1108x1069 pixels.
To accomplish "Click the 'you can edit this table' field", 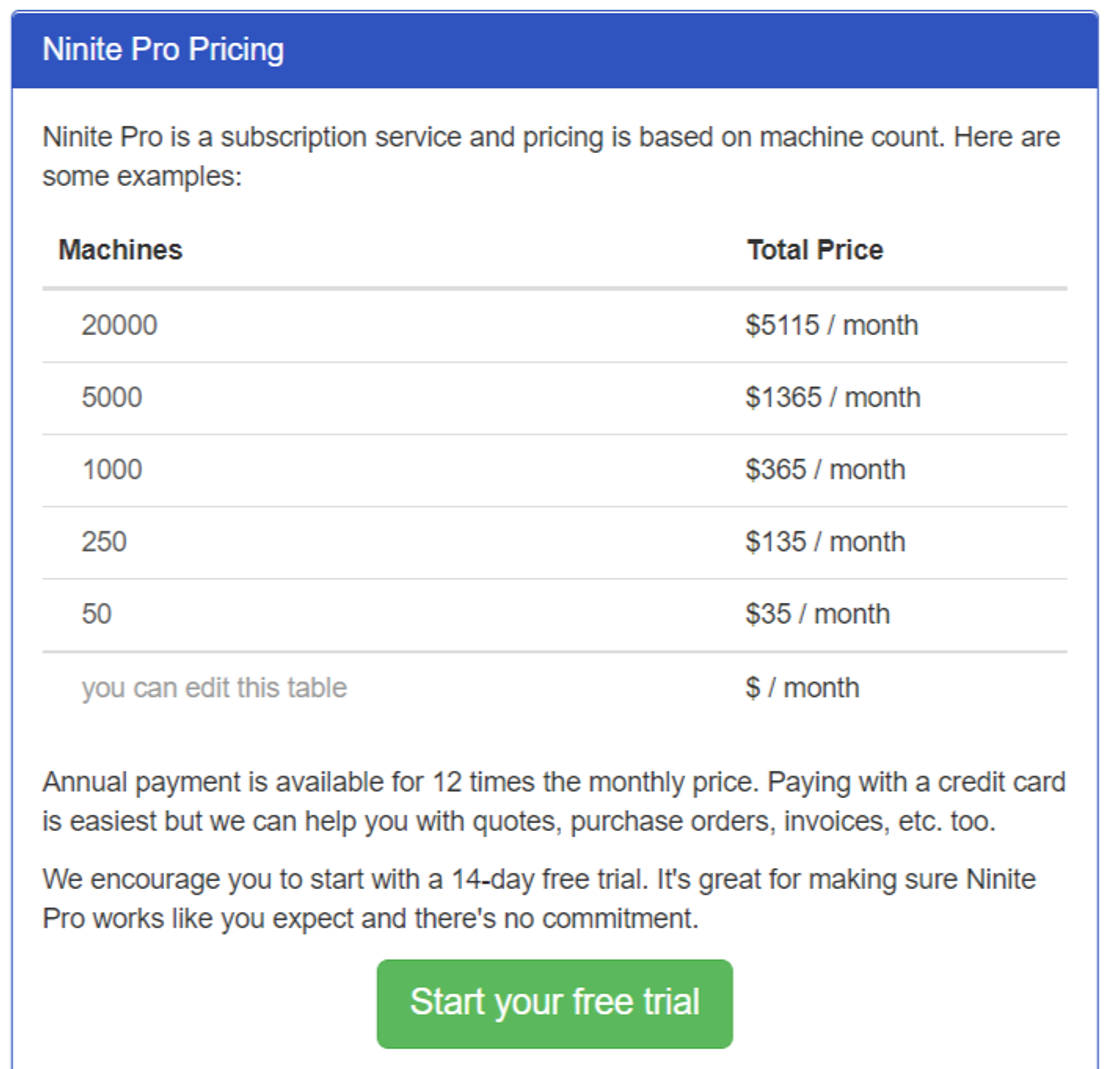I will tap(214, 688).
